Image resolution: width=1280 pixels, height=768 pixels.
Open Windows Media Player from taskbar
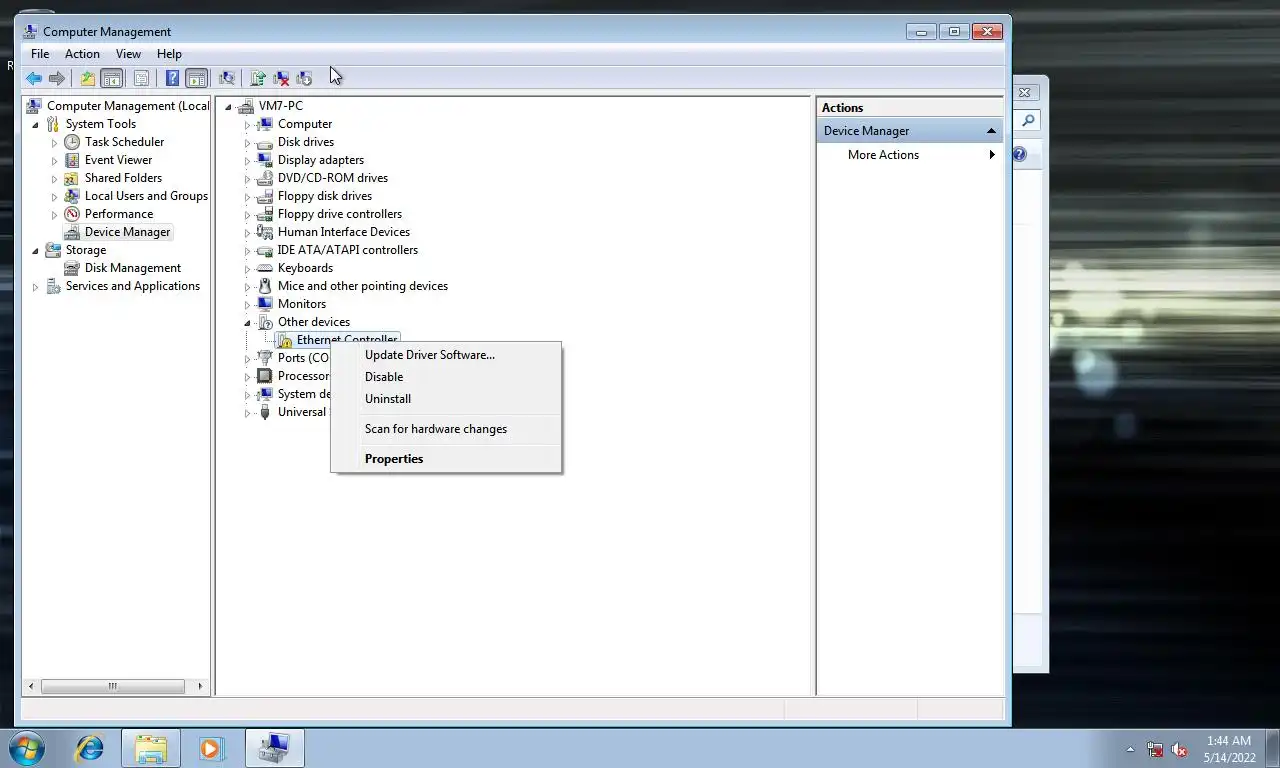[211, 748]
